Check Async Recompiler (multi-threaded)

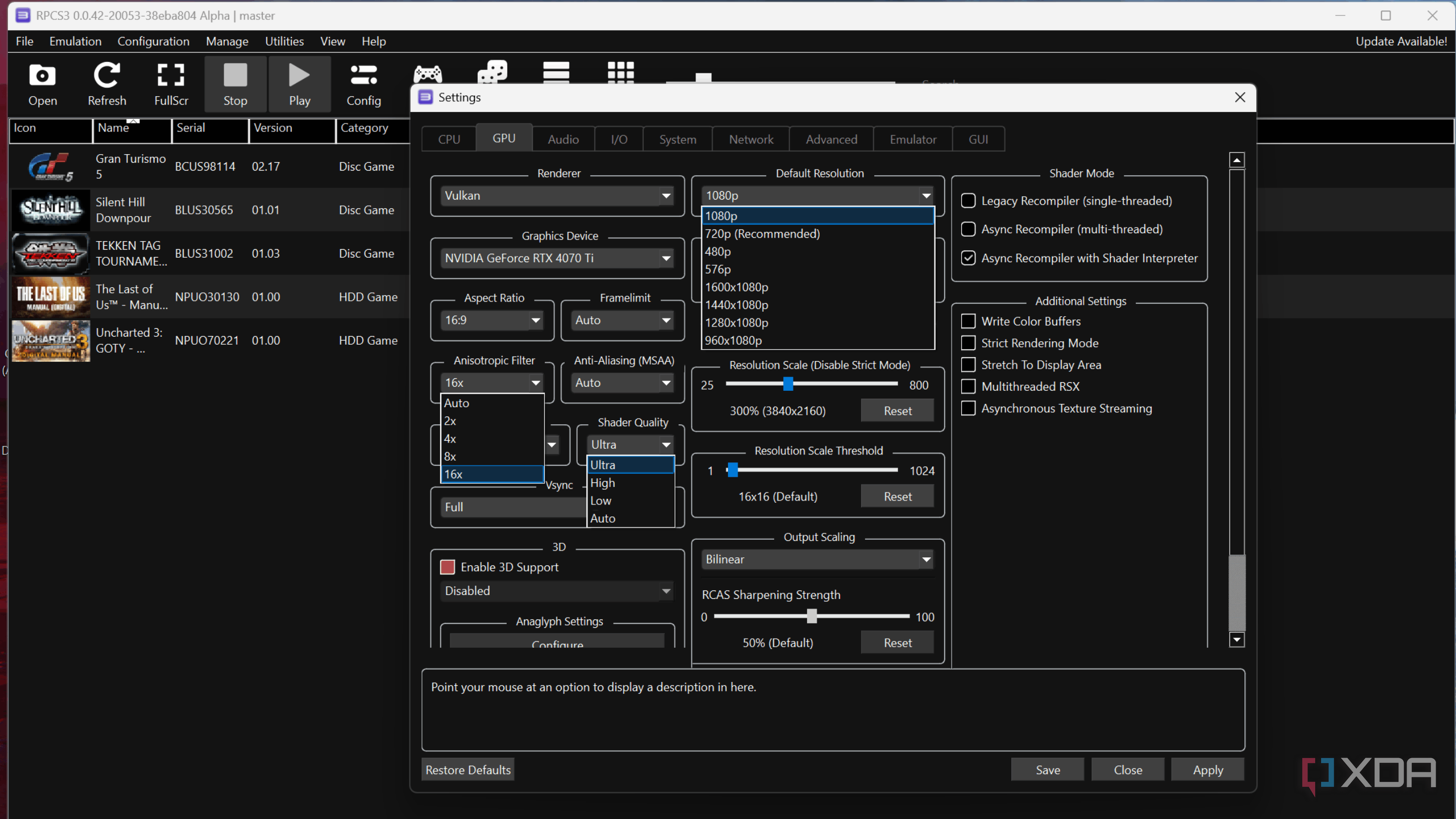pos(968,229)
